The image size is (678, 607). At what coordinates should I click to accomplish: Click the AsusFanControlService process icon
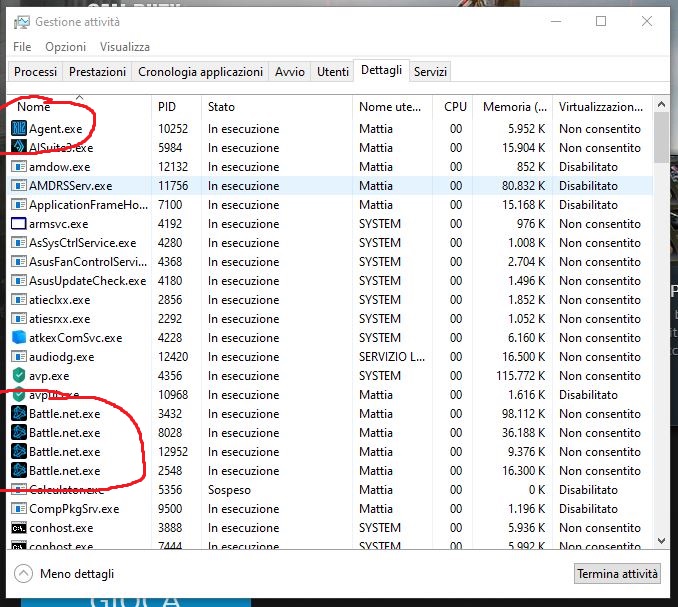(x=19, y=262)
